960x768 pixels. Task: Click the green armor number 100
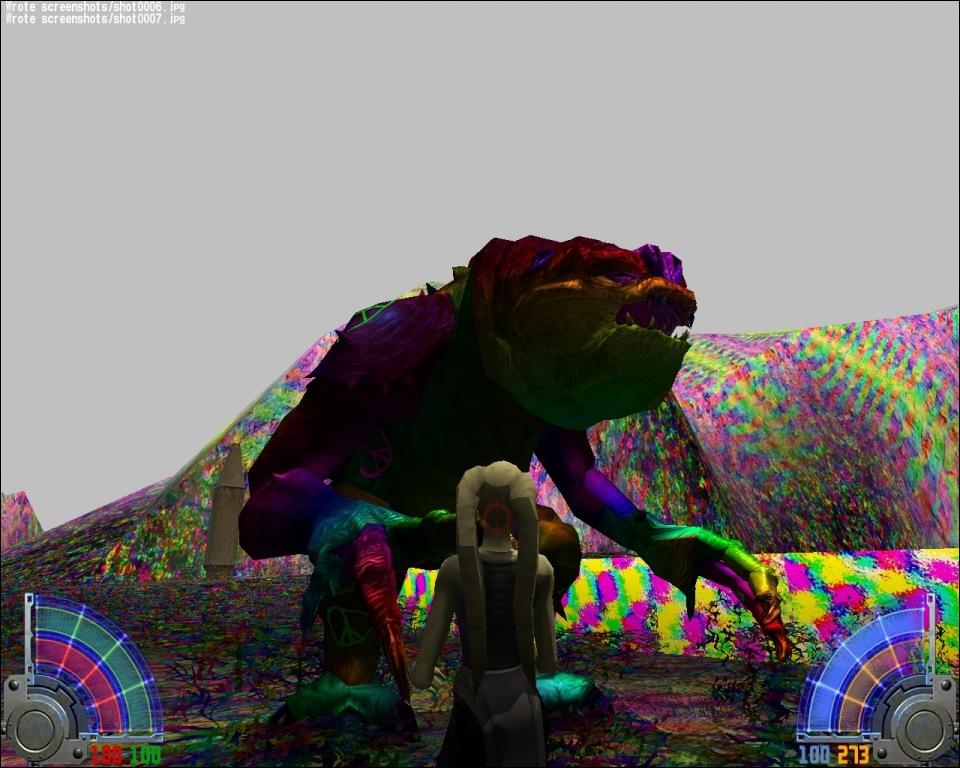pos(145,755)
